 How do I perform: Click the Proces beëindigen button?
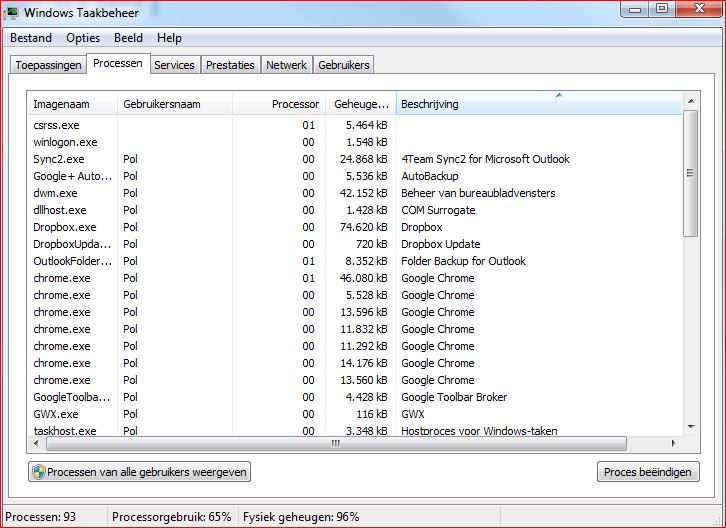point(648,472)
